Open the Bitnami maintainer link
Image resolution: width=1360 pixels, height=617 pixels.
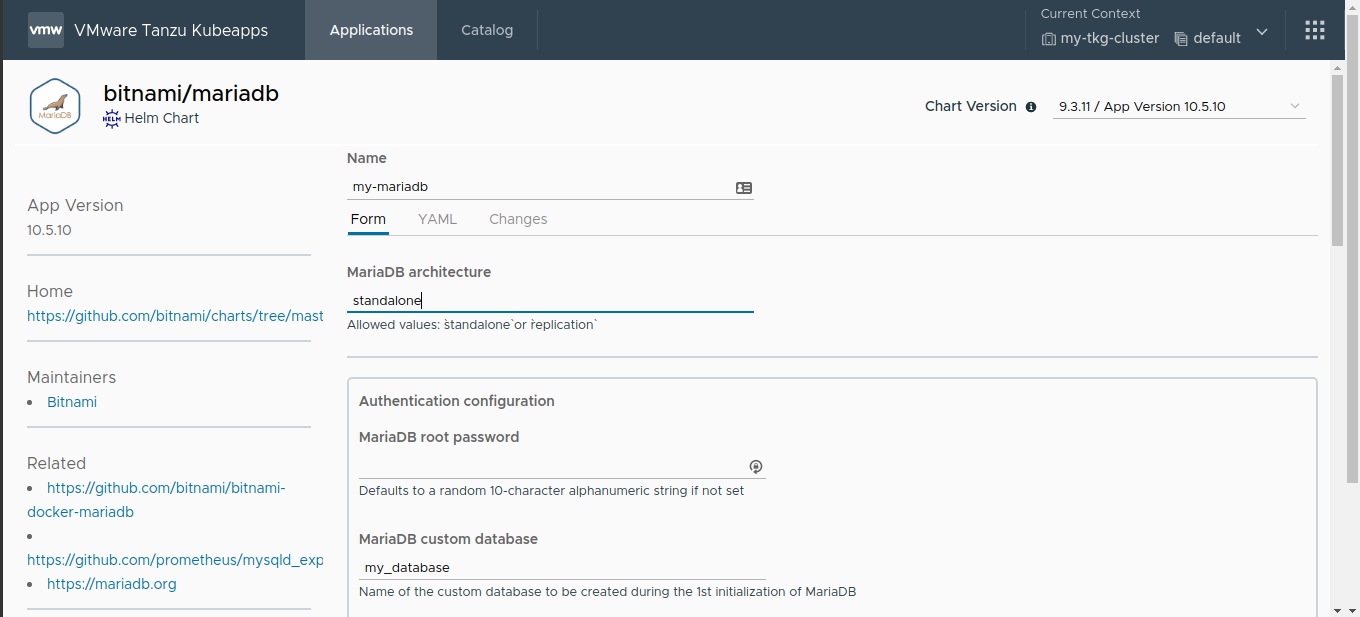click(71, 401)
